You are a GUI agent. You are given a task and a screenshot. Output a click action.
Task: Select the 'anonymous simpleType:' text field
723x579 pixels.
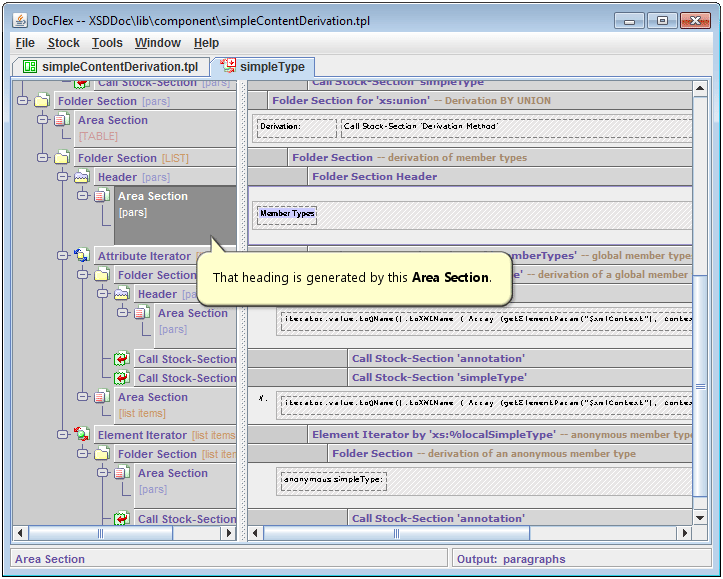tap(334, 481)
